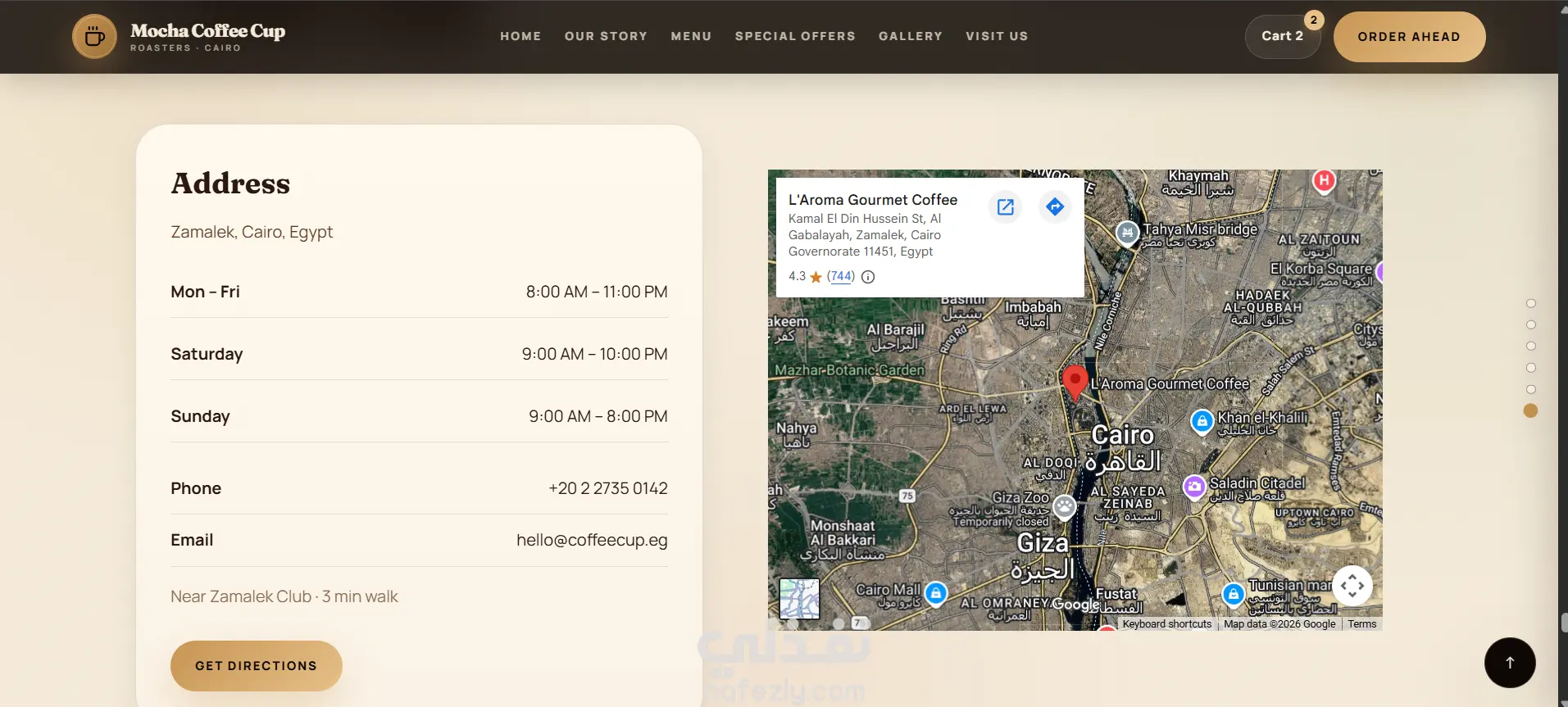Click 'Near Zamalek Club · 3 min walk' note
The image size is (1568, 707).
(x=284, y=596)
